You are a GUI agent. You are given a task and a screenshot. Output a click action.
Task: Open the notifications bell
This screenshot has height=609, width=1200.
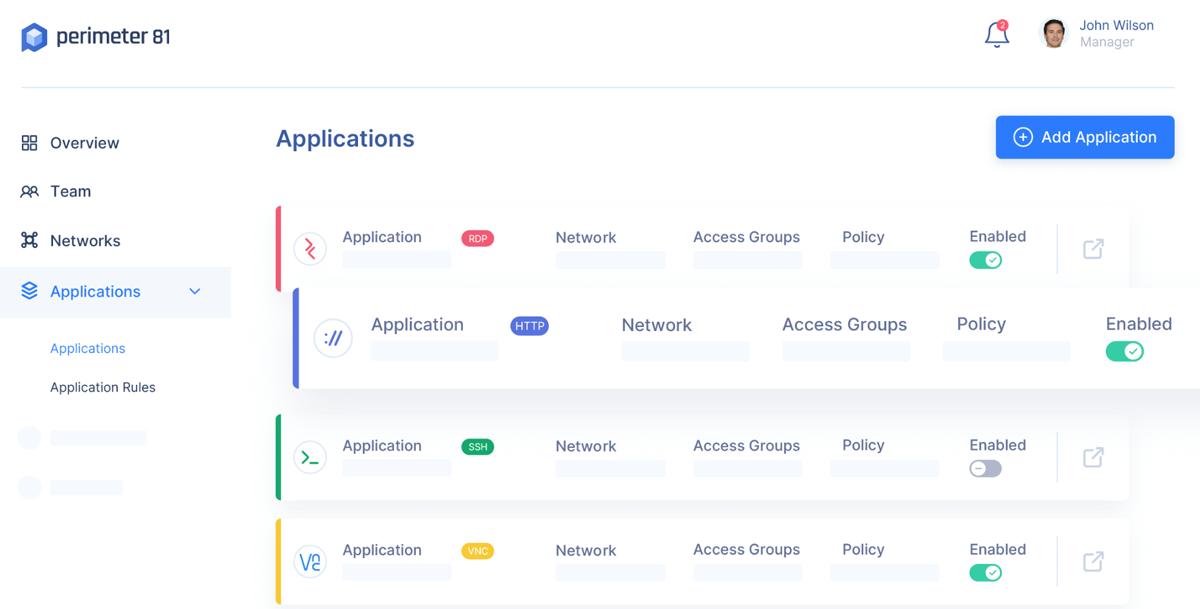click(997, 34)
